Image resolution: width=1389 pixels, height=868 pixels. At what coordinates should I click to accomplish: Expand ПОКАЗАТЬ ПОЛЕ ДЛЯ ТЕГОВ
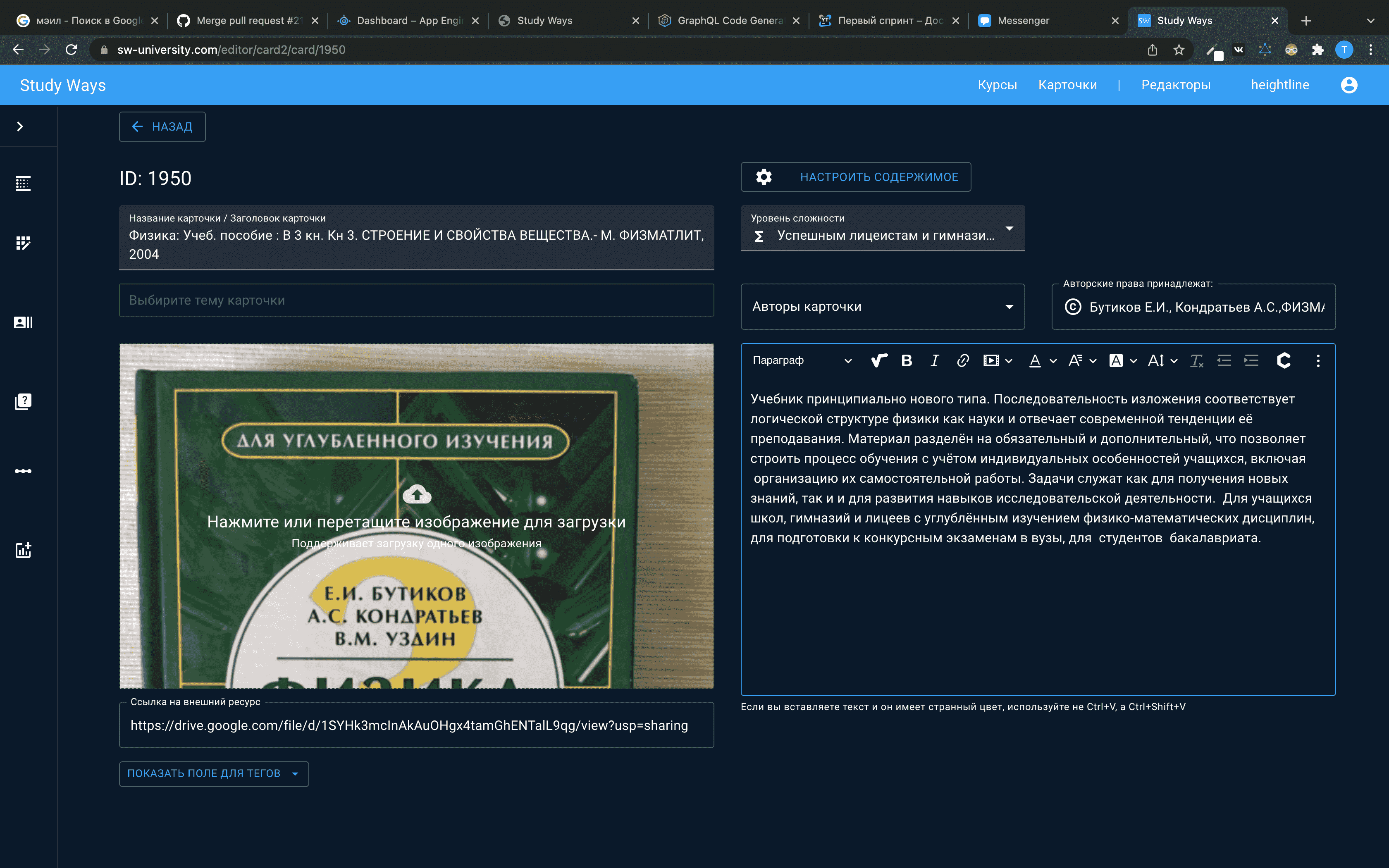pos(213,773)
